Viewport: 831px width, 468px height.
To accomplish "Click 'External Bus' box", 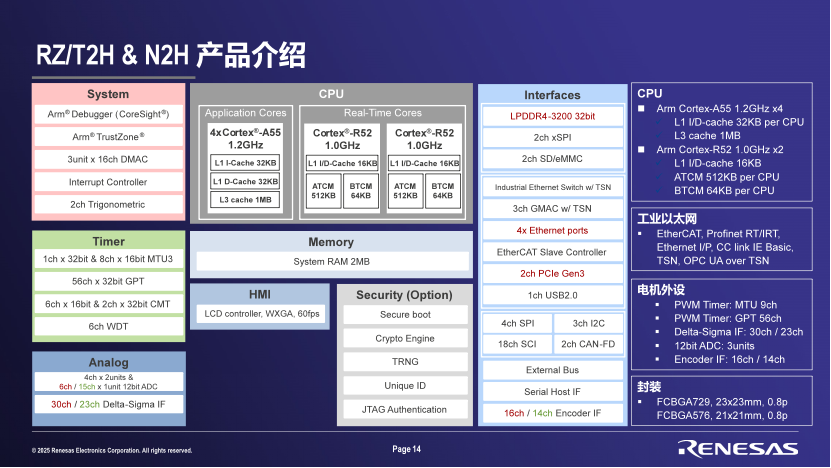I will [552, 370].
